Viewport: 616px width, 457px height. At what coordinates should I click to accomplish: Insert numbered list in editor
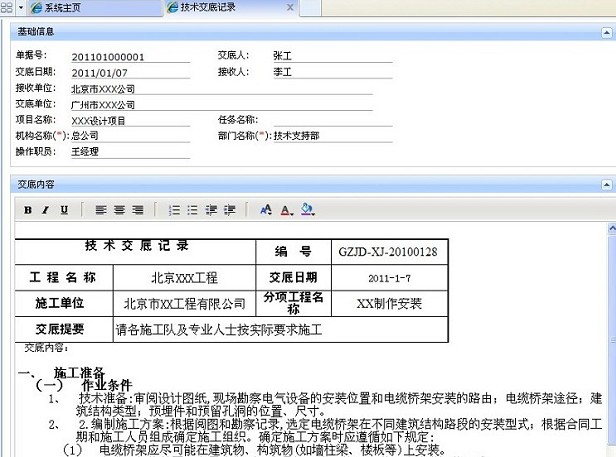pos(175,210)
